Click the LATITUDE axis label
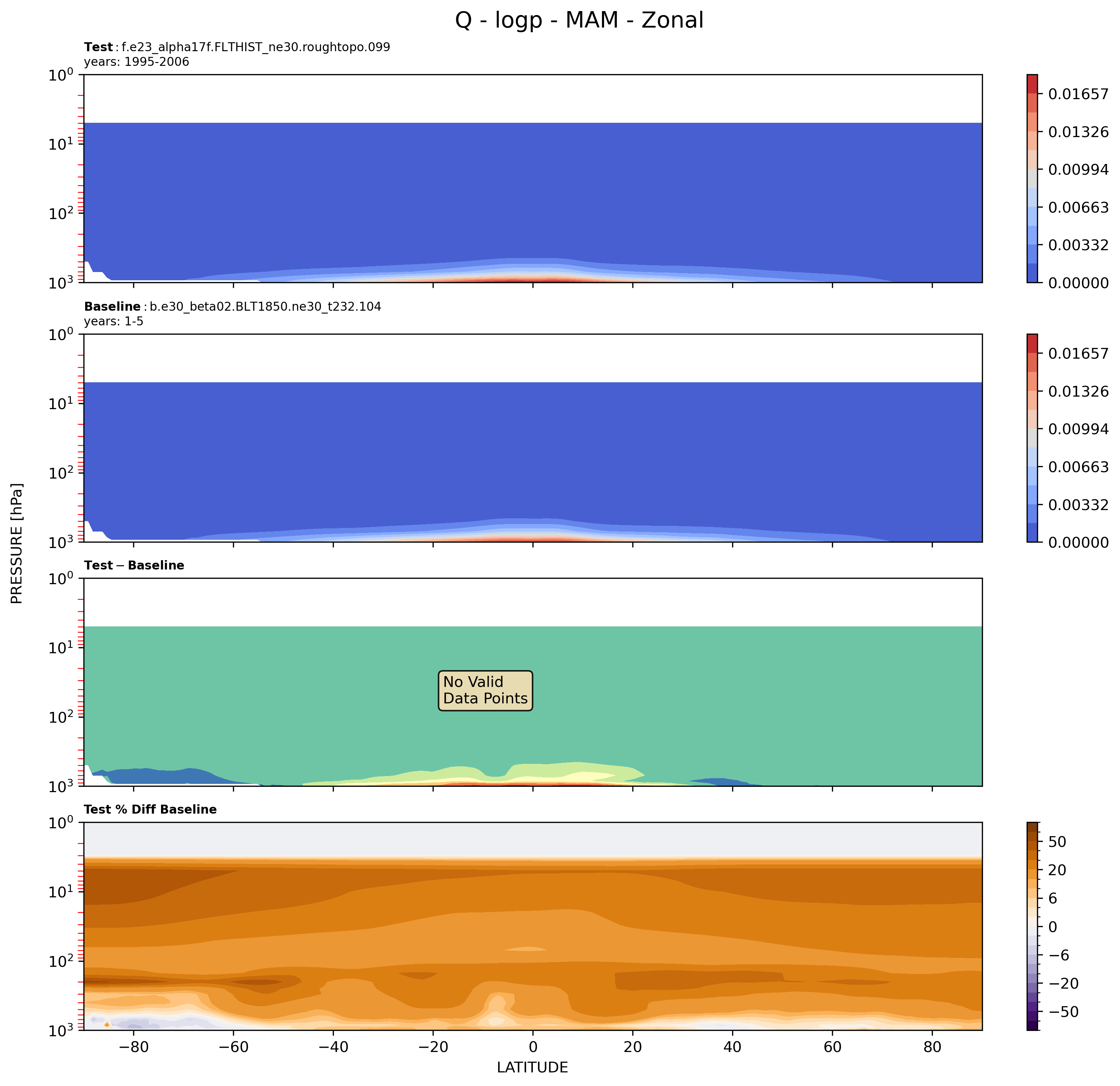1120x1086 pixels. pos(532,1068)
